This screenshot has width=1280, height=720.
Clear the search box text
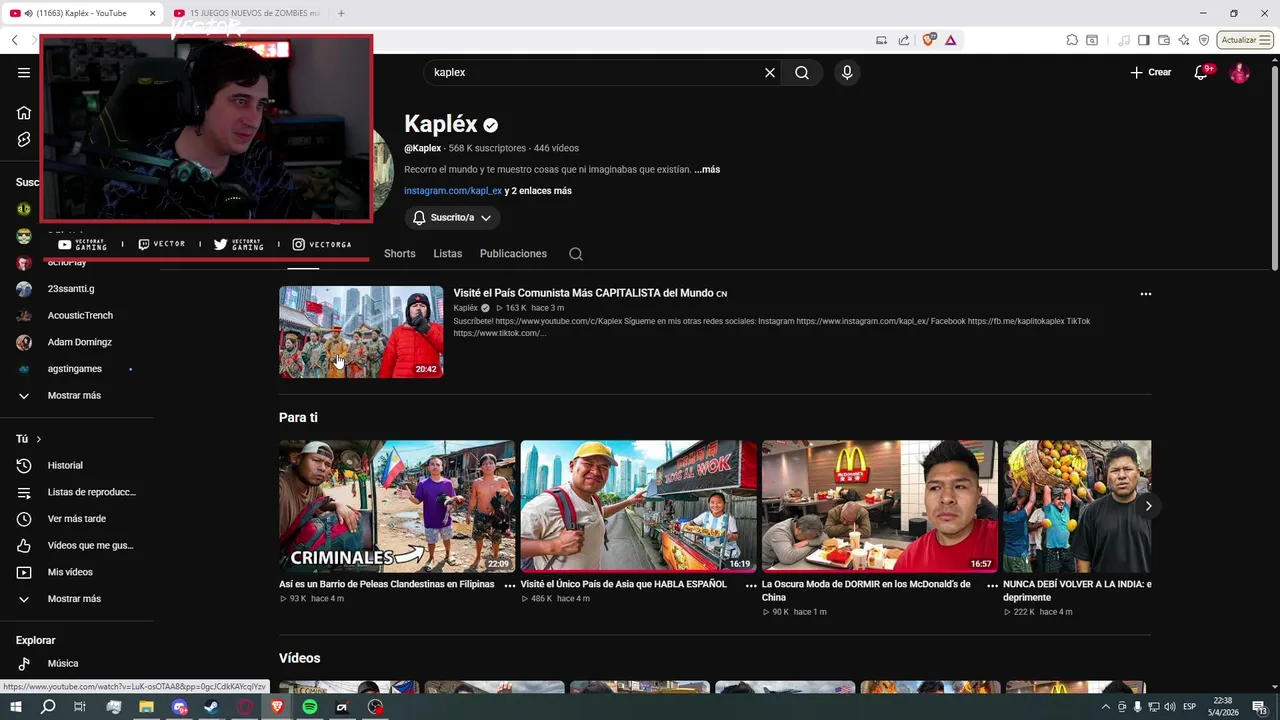[770, 72]
